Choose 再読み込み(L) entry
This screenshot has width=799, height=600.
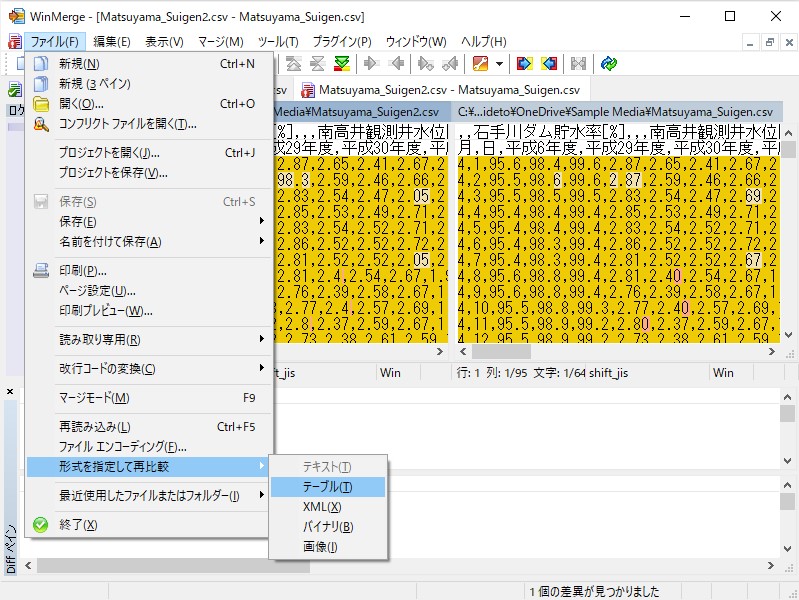point(149,427)
